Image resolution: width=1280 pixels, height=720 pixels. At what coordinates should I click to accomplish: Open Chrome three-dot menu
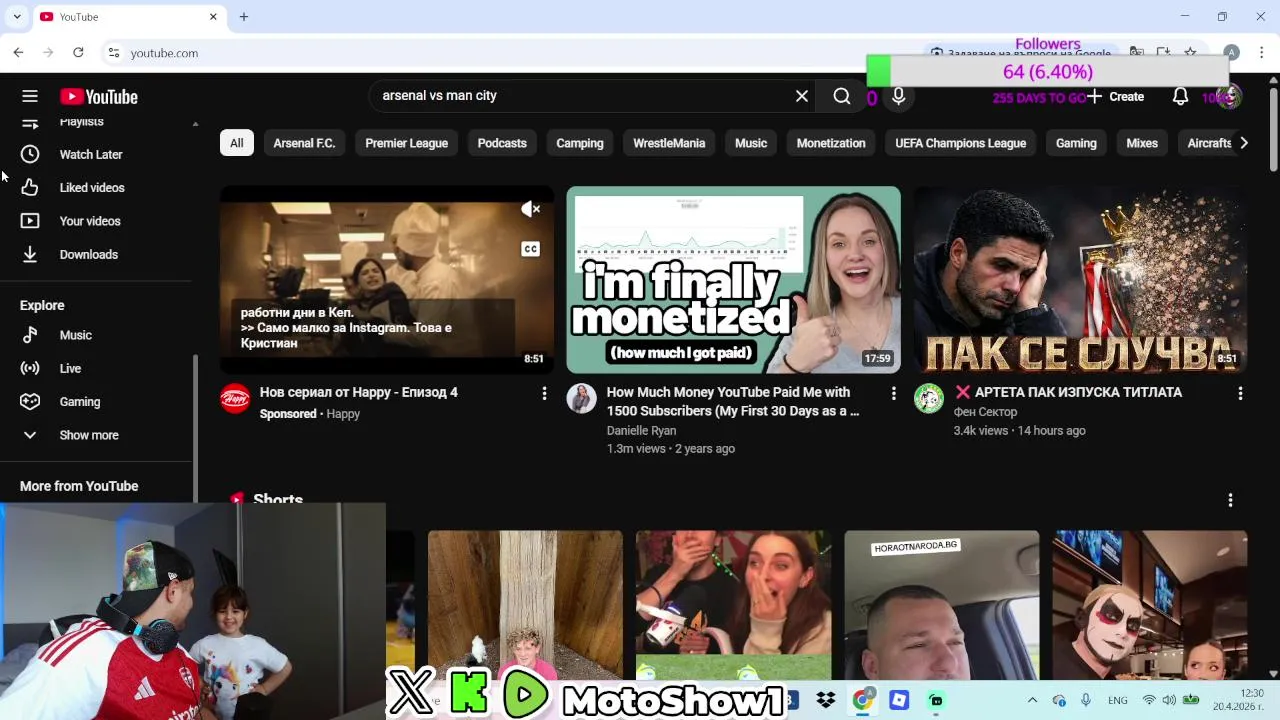(1262, 52)
